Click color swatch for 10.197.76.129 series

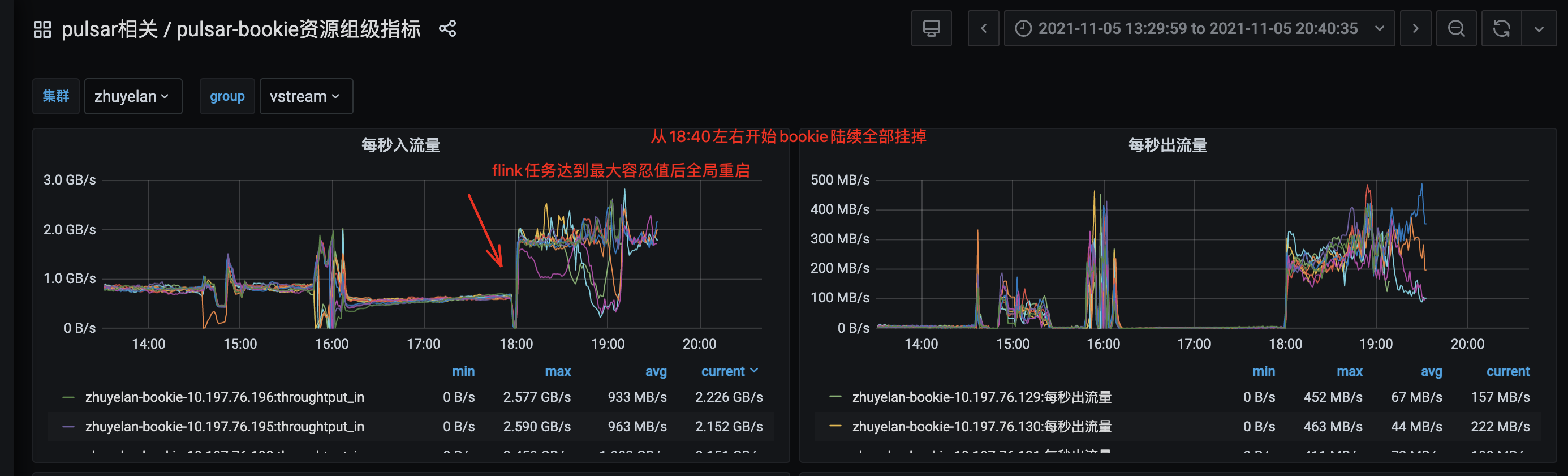tap(835, 397)
